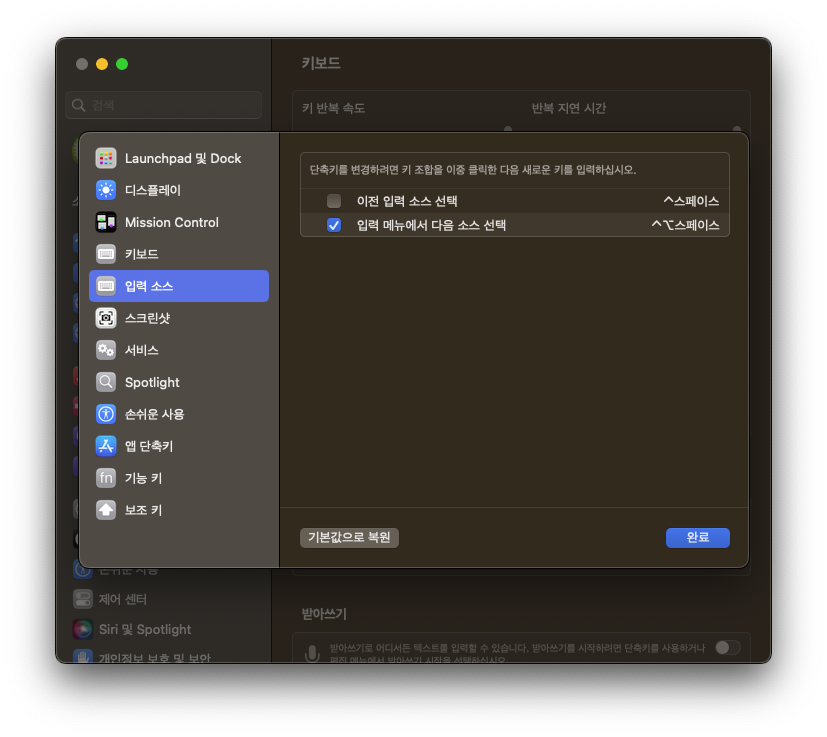
Task: Click the 키 반복 속도 label
Action: (333, 108)
